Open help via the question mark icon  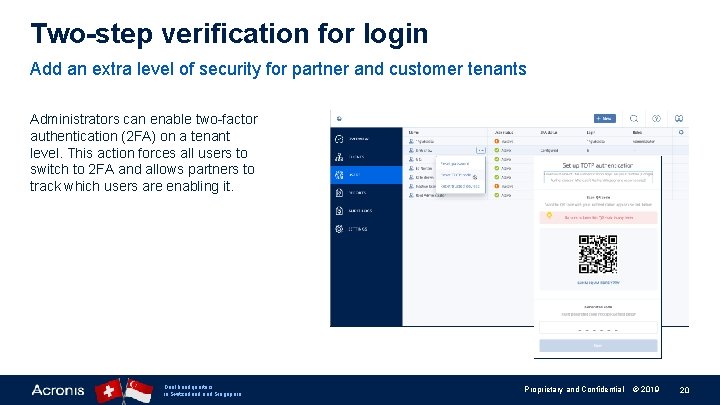pyautogui.click(x=656, y=118)
